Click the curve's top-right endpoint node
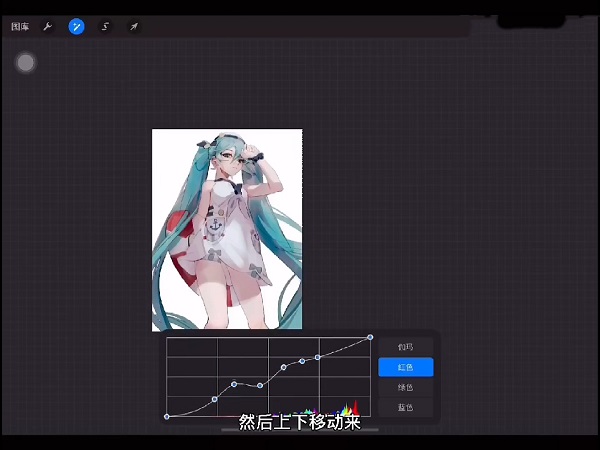The height and width of the screenshot is (450, 600). [x=370, y=337]
